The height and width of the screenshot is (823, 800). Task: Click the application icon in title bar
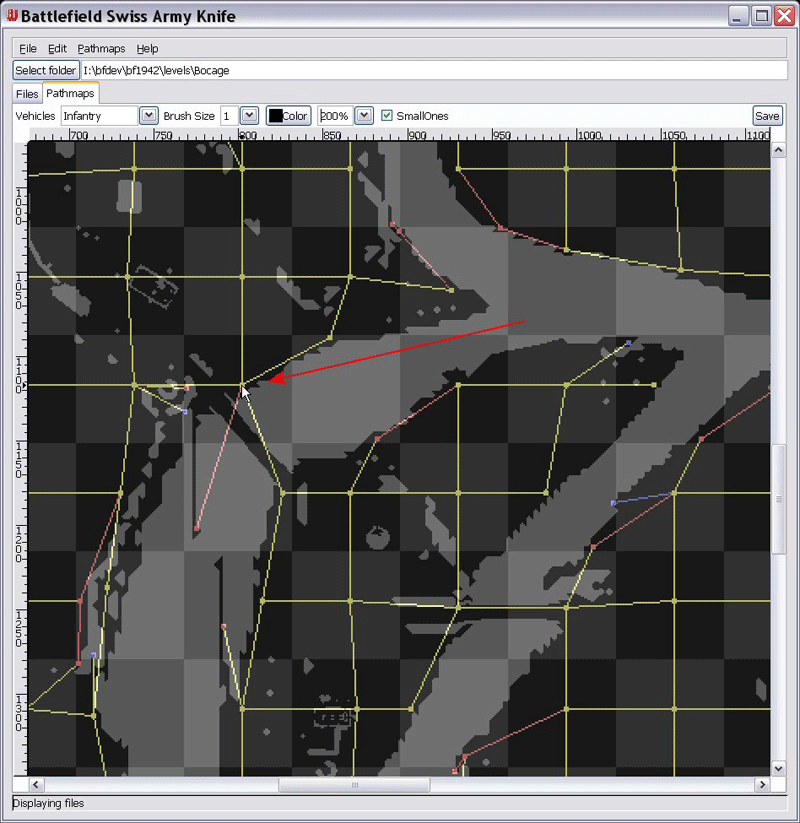12,15
